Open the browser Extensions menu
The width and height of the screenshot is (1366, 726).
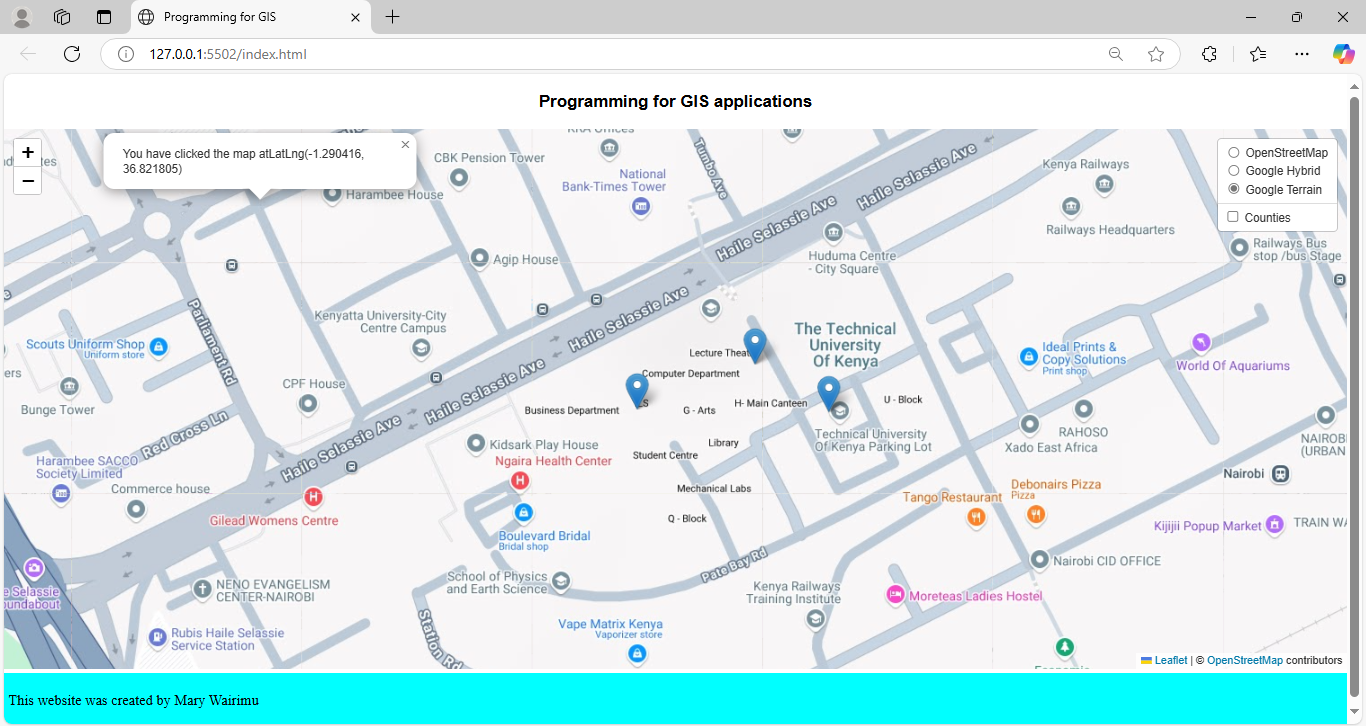click(x=1209, y=54)
